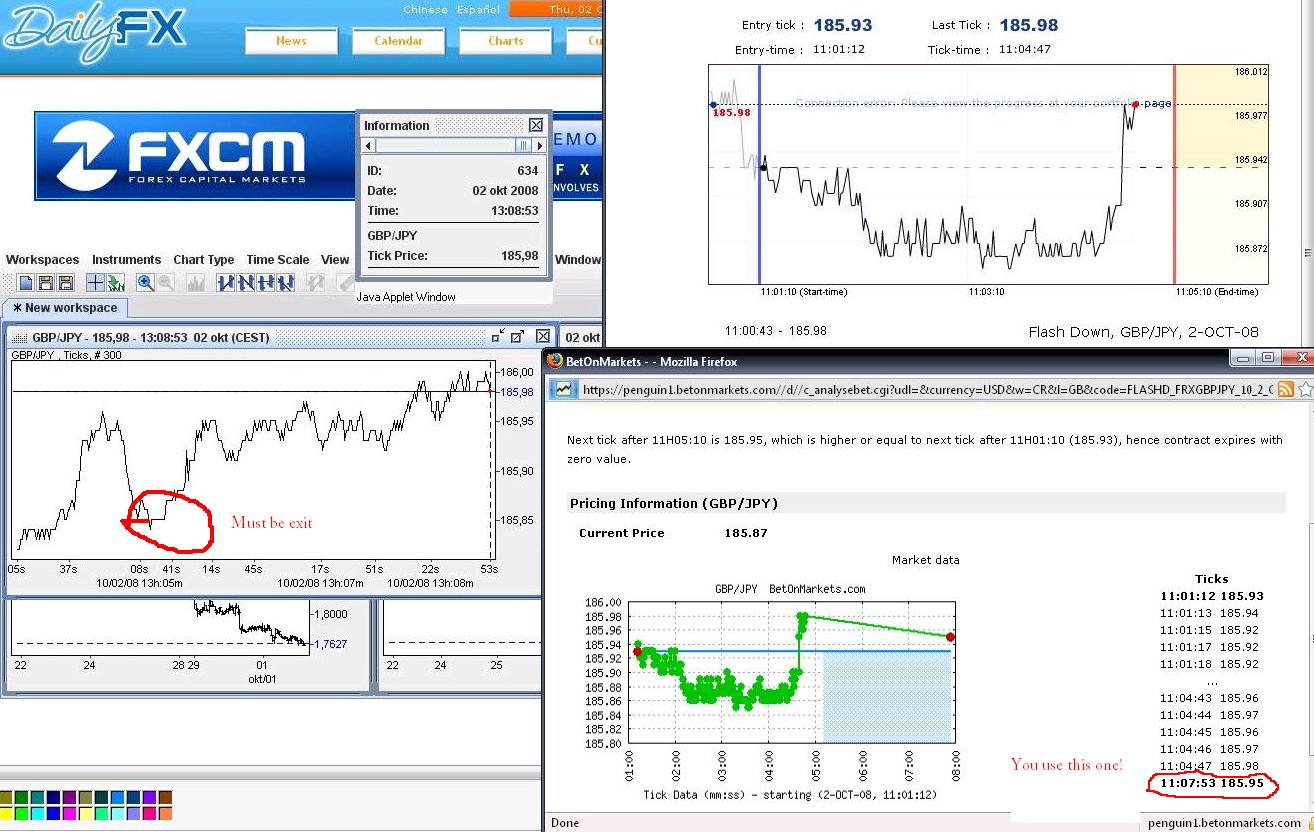Open the Time Scale menu
1314x832 pixels.
tap(278, 259)
